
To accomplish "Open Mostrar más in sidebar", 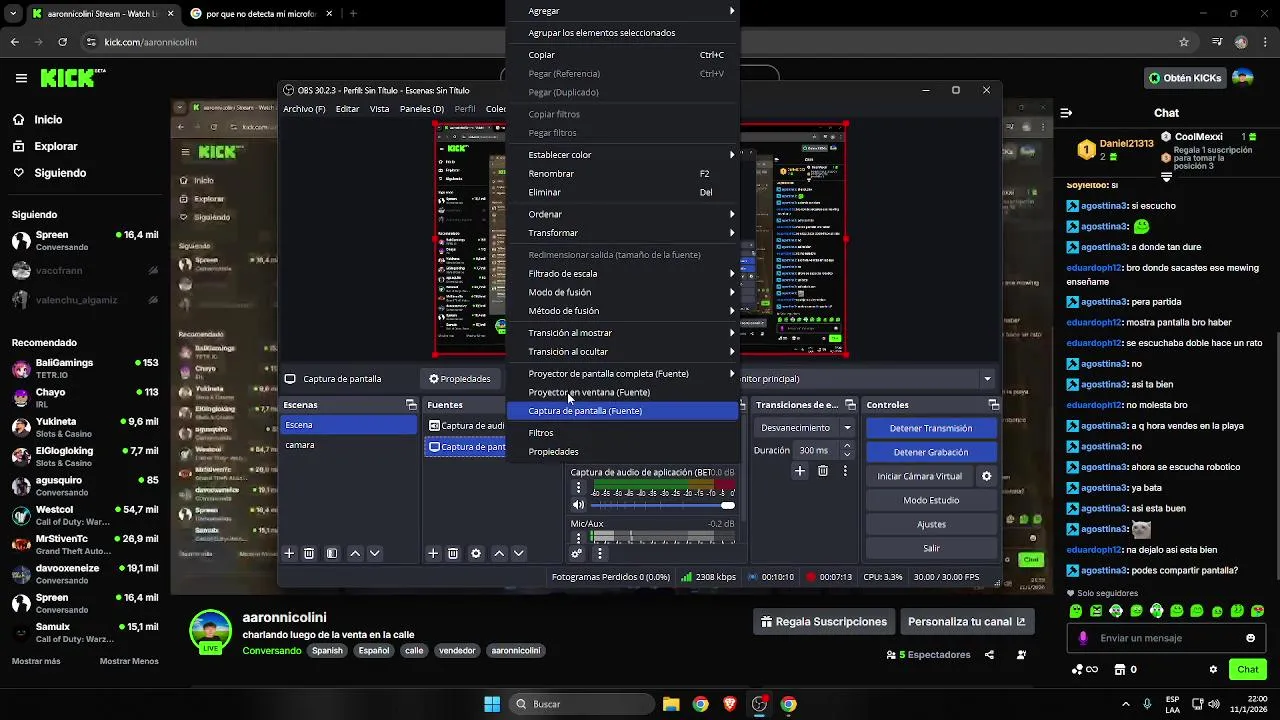I will 36,661.
